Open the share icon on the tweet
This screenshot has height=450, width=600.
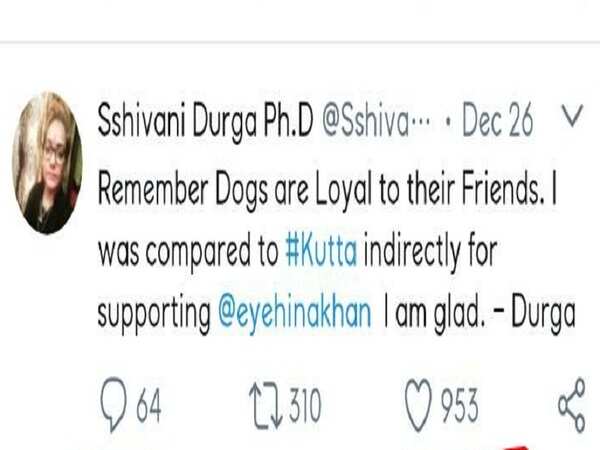pos(572,405)
